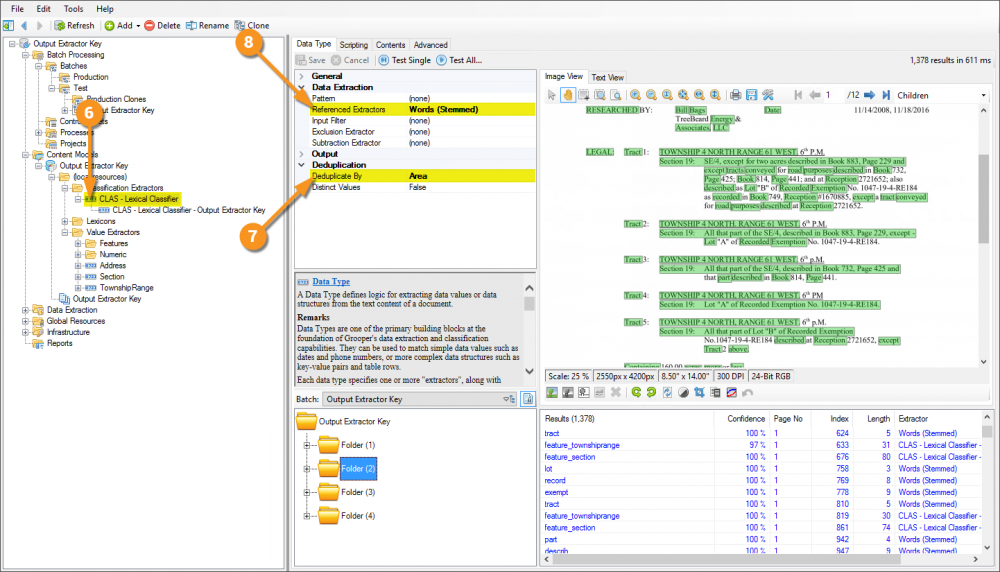Collapse the Deduplication property section
The height and width of the screenshot is (572, 1000).
coord(301,165)
